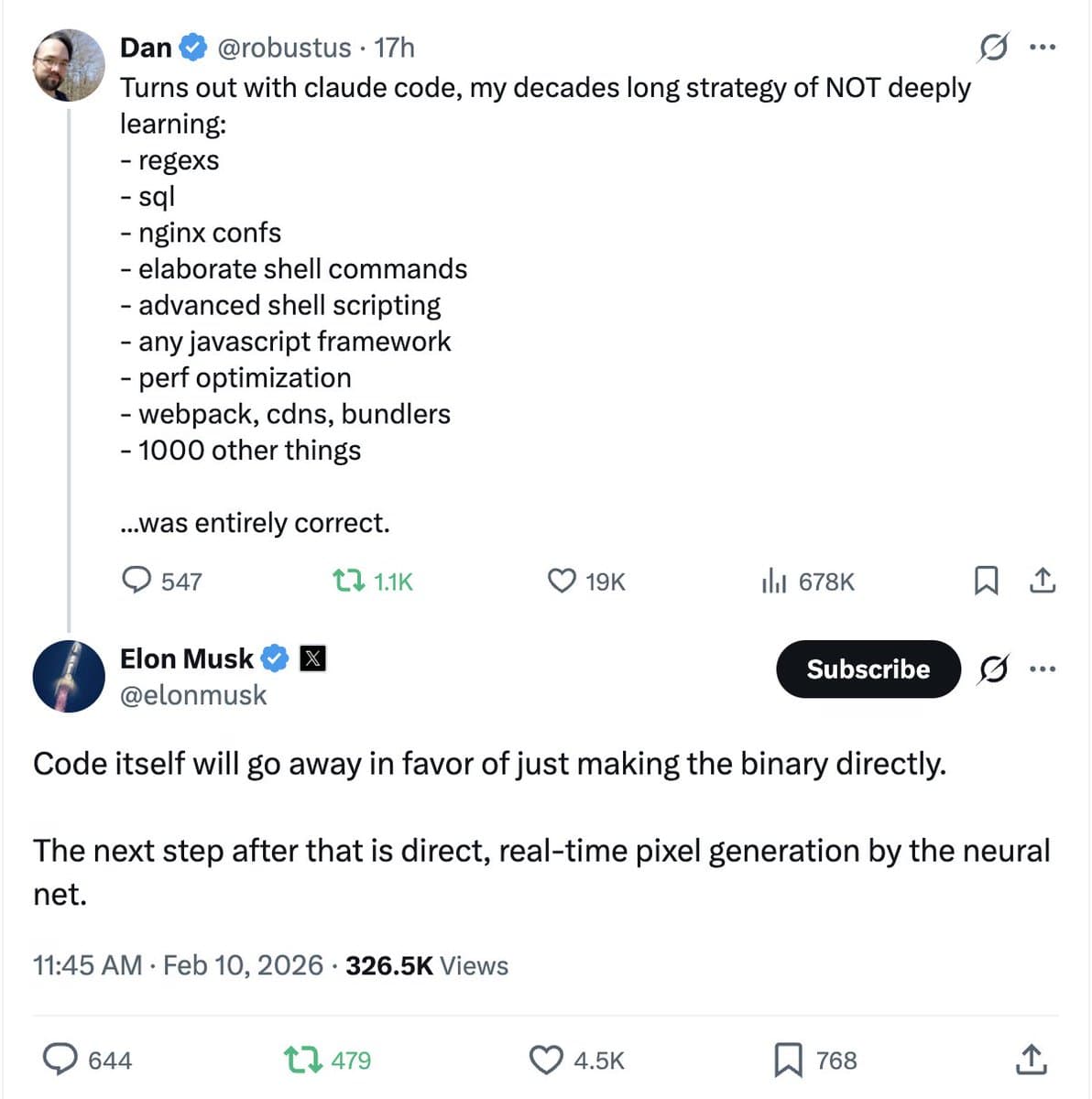1092x1099 pixels.
Task: Like Dan's tweet with heart icon
Action: (561, 581)
